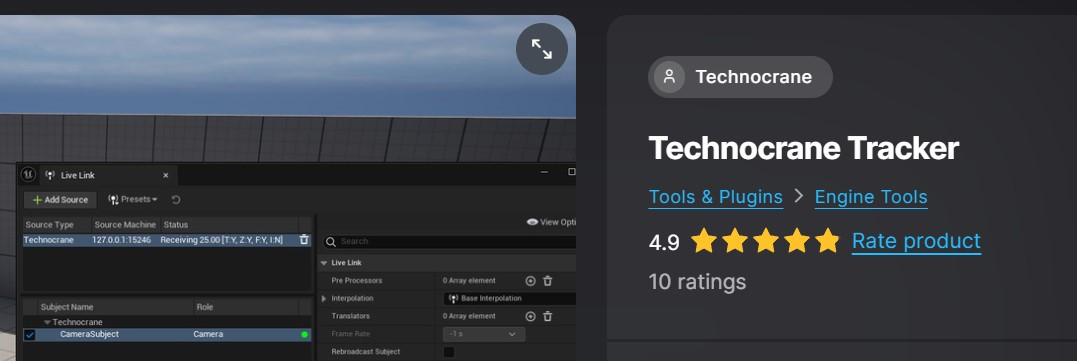Toggle the Rebroadcast Subject checkbox
This screenshot has width=1077, height=361.
pos(449,352)
